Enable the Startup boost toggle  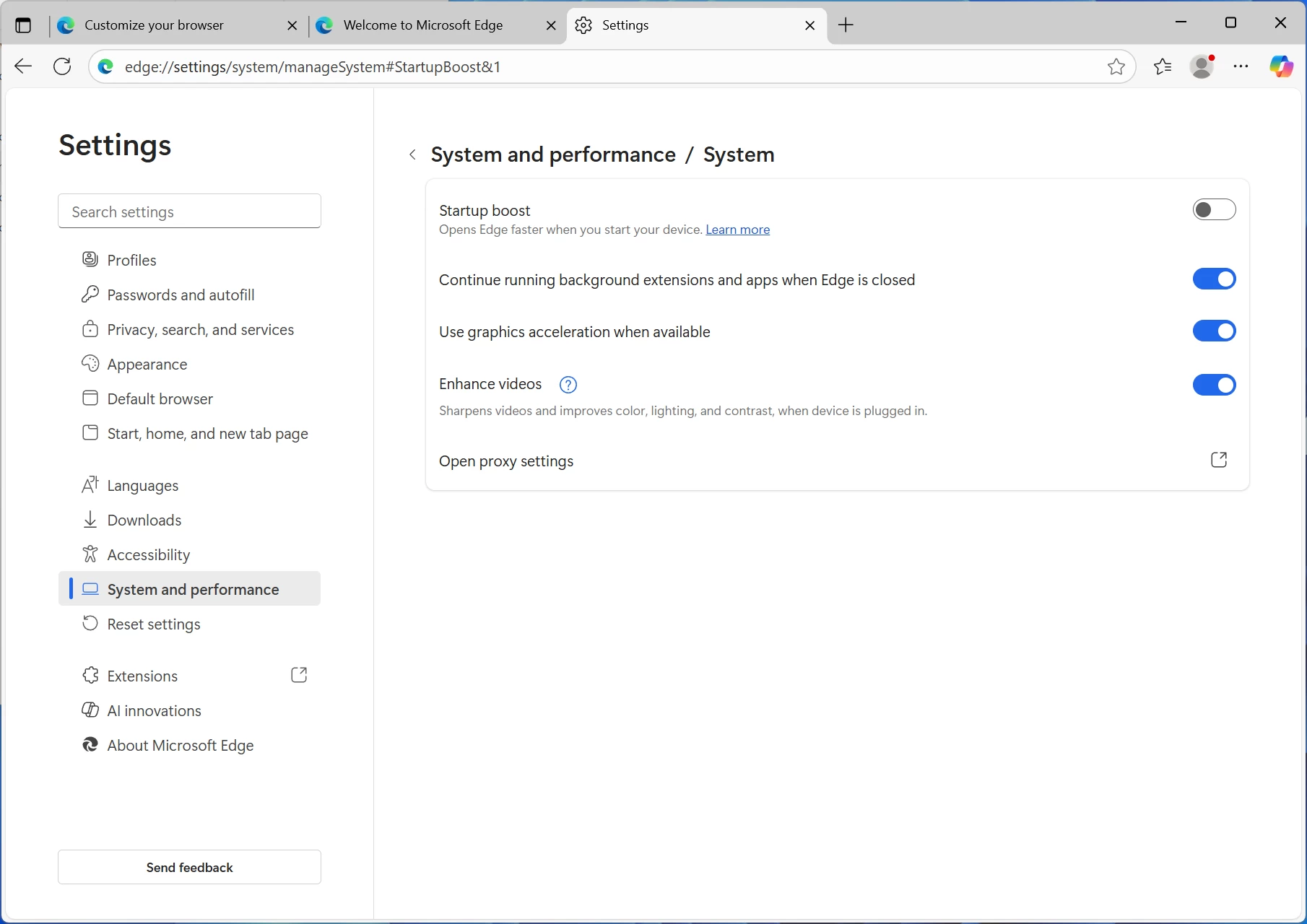coord(1214,210)
